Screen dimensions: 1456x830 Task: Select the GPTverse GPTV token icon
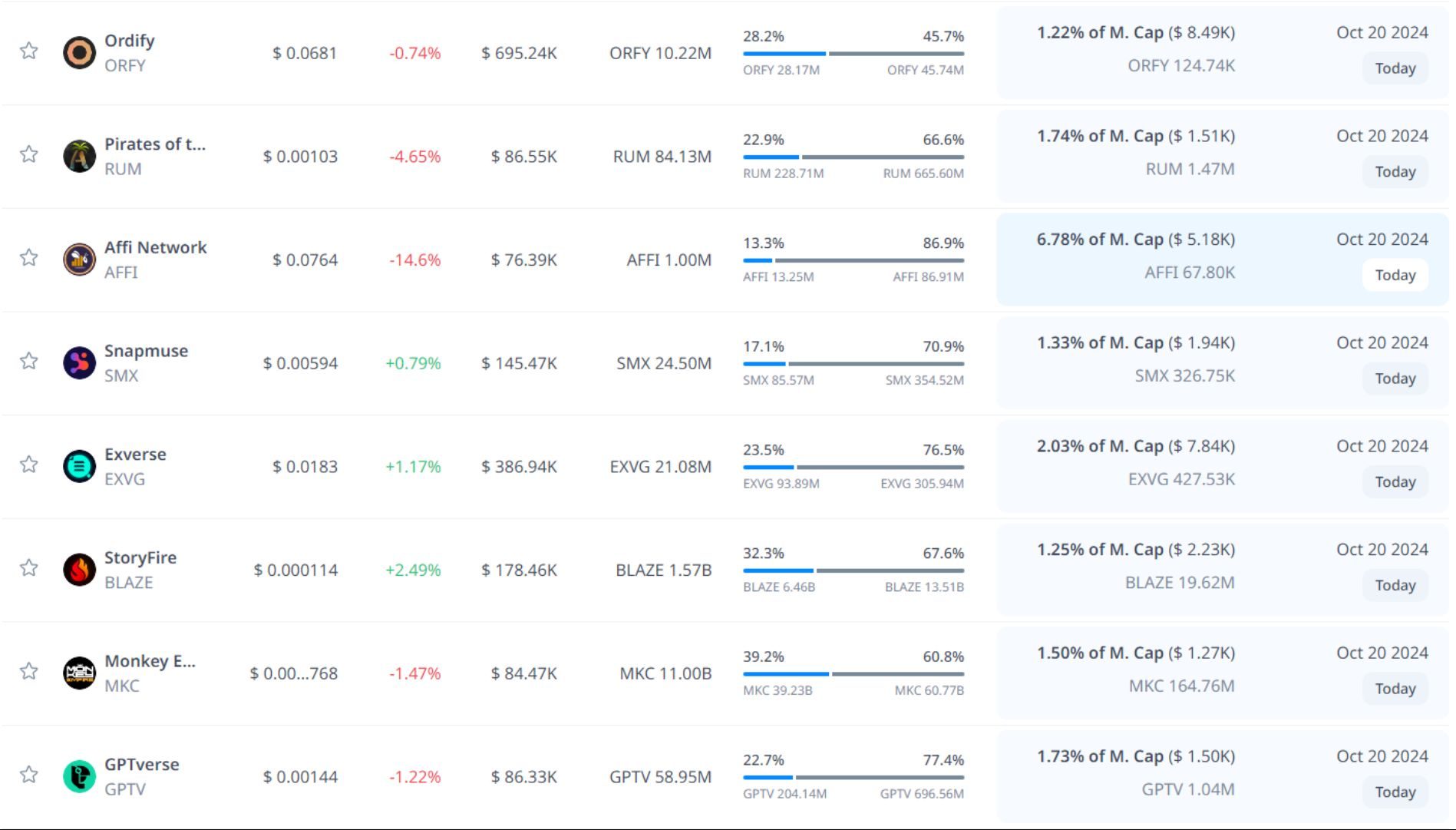coord(79,776)
